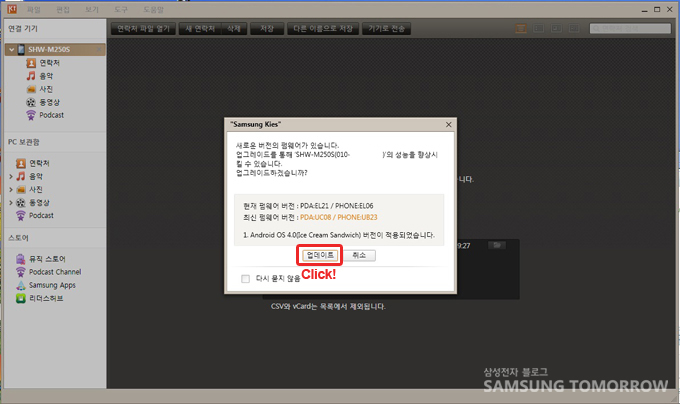The height and width of the screenshot is (404, 680).
Task: Open the 보기 (View) menu
Action: [x=92, y=10]
